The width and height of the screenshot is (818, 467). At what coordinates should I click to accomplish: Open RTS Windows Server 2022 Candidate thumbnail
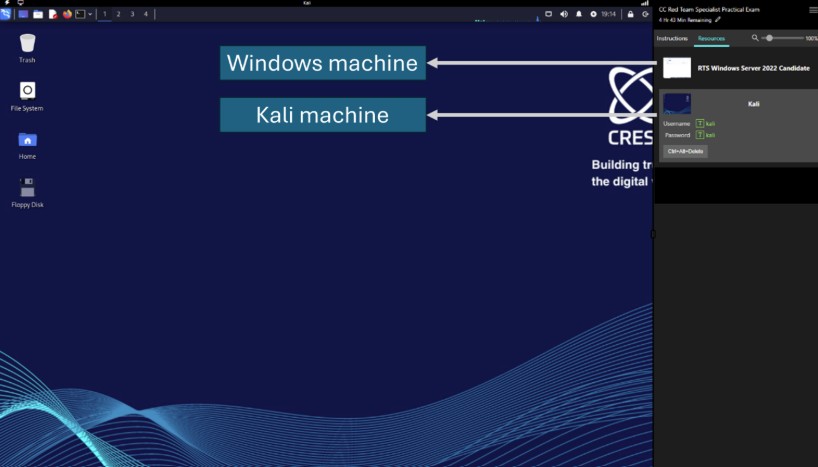pos(677,68)
